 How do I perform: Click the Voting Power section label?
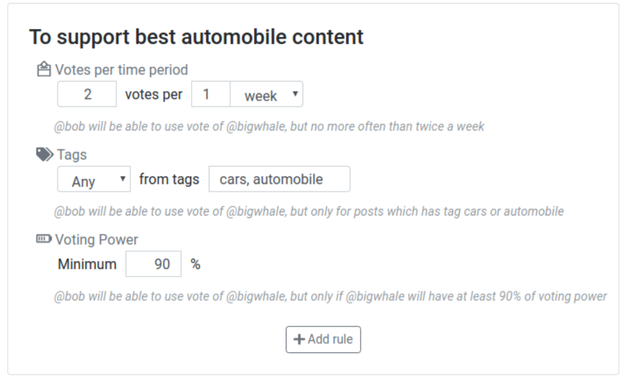click(x=97, y=239)
